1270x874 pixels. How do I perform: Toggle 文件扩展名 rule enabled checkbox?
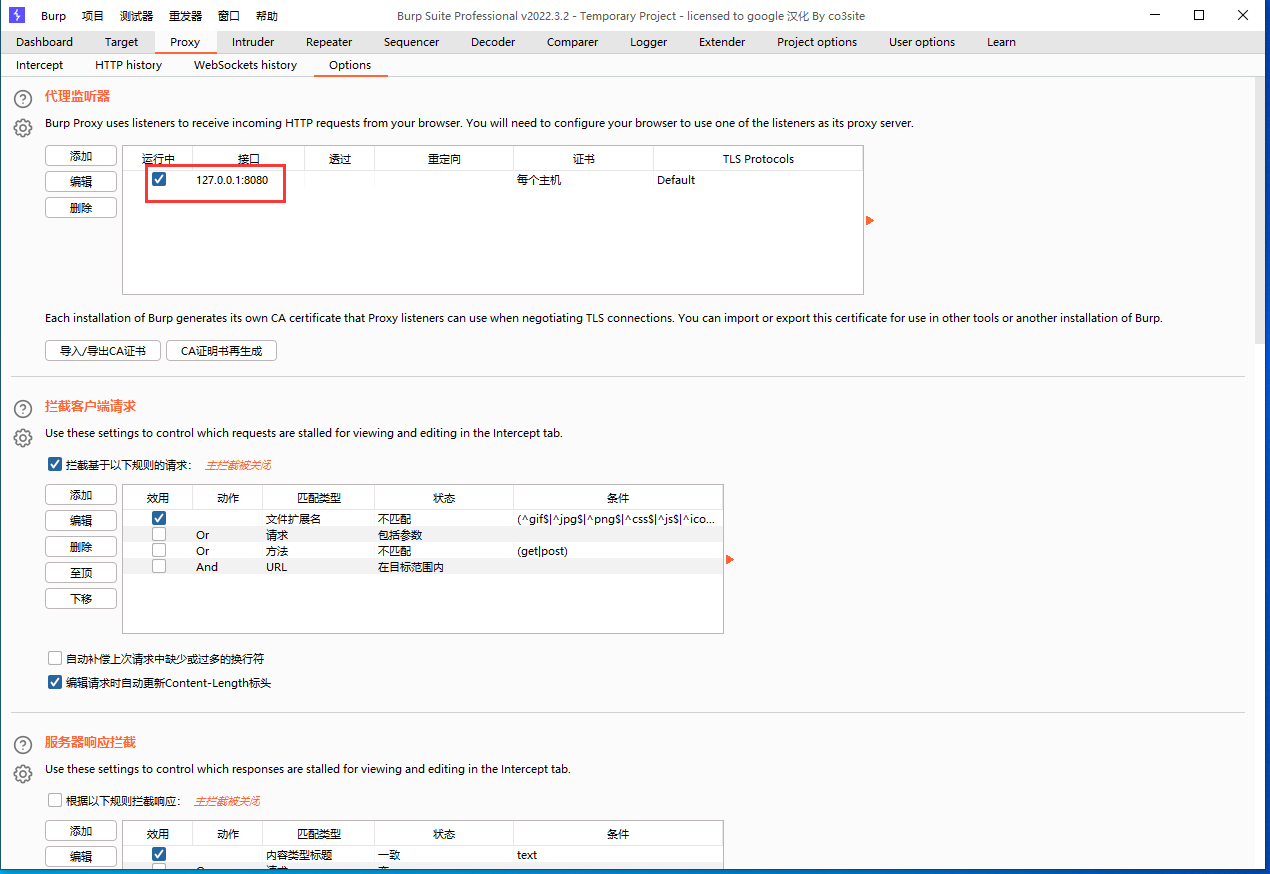tap(159, 518)
